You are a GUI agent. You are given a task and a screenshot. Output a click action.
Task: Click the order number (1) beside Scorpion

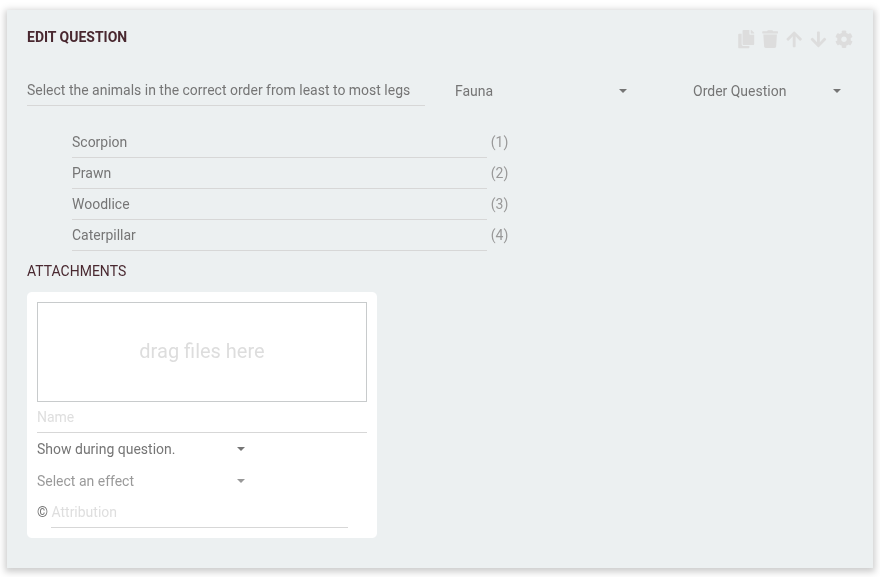pos(499,142)
